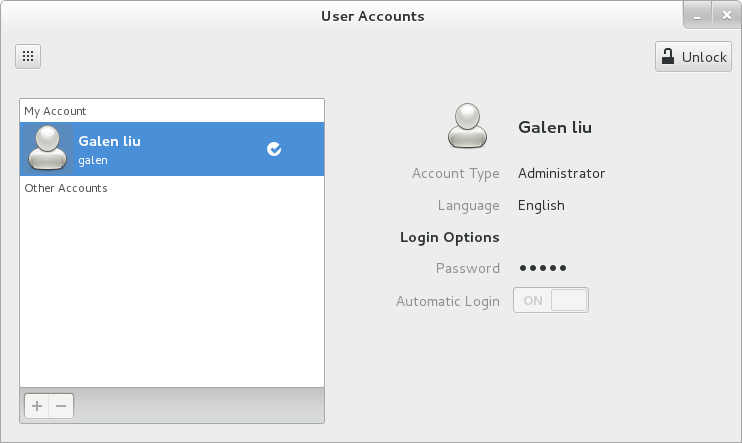Click the large avatar beside Galen liu heading
Screen dimensions: 742x443
coord(467,126)
